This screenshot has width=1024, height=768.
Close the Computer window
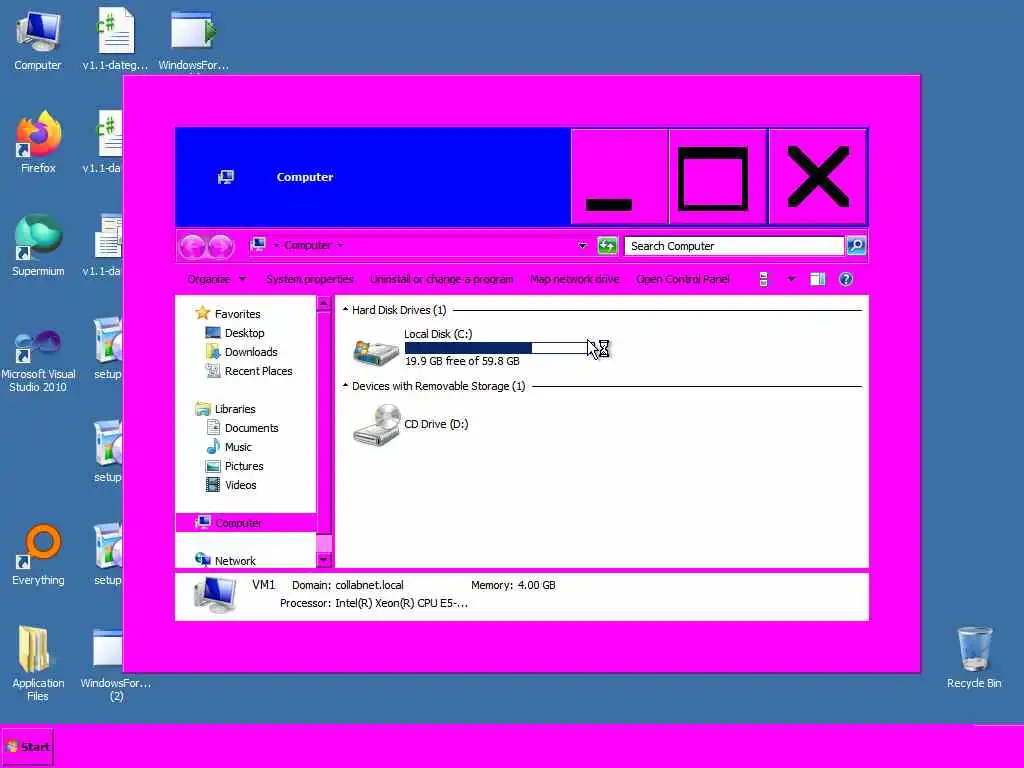[818, 177]
